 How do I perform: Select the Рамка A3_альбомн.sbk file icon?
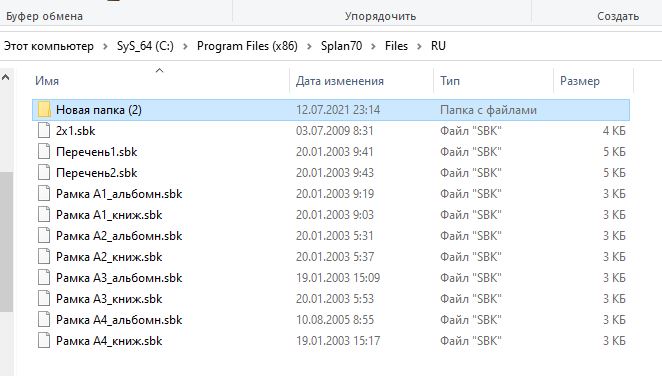[44, 278]
